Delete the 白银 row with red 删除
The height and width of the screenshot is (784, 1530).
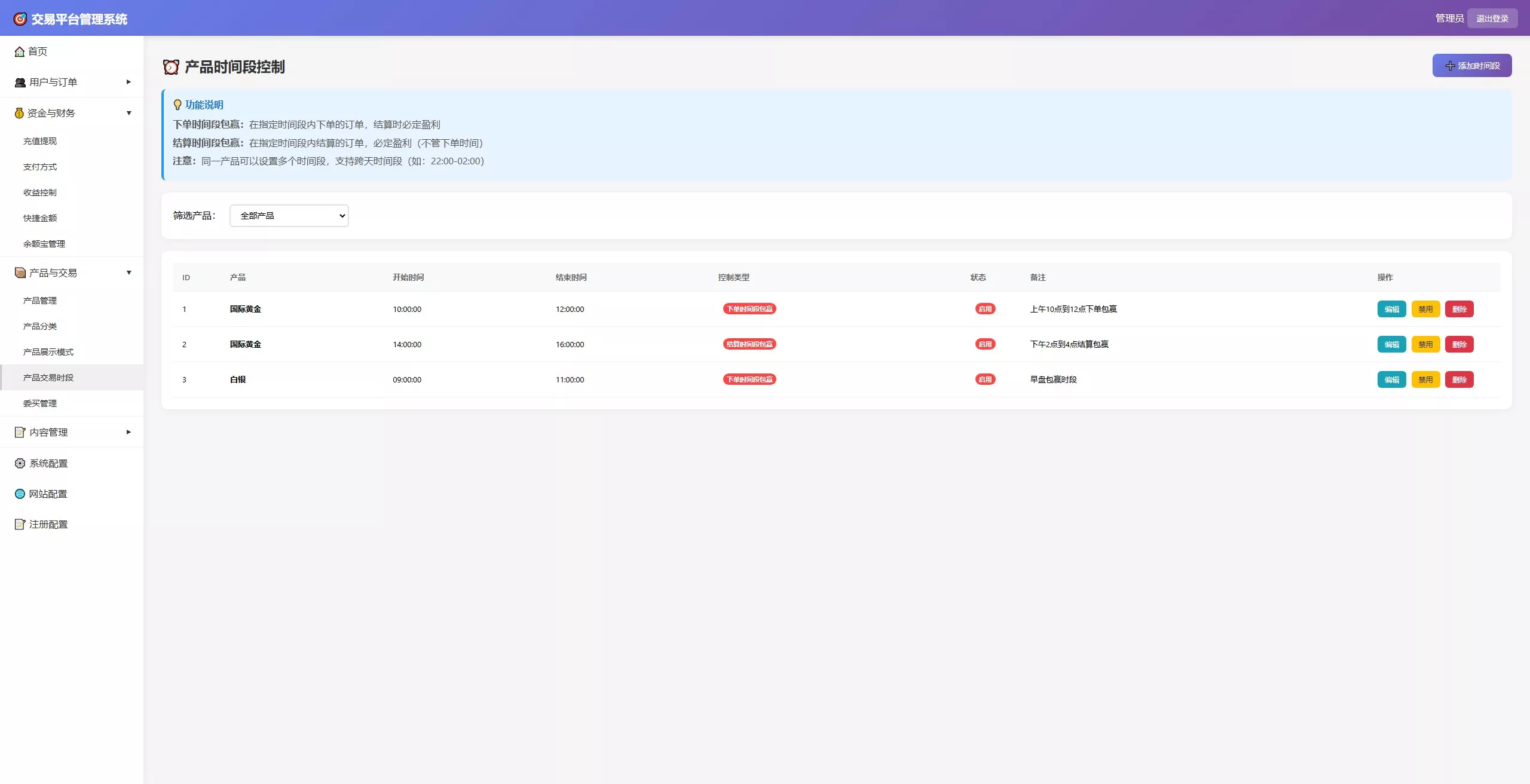point(1459,379)
